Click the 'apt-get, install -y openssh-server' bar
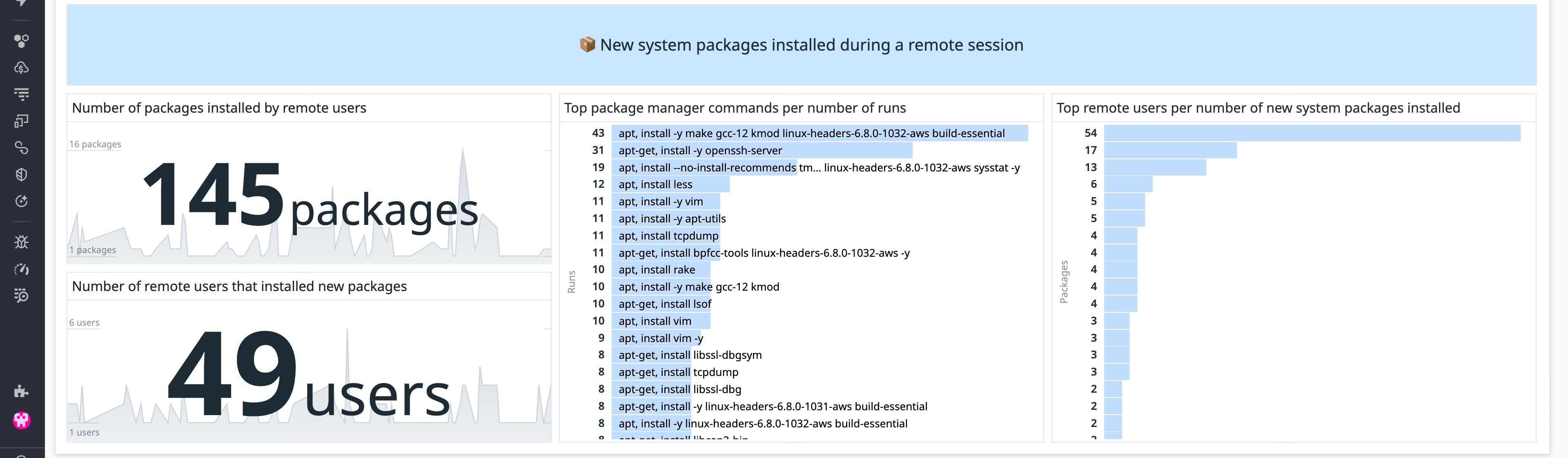Image resolution: width=1568 pixels, height=458 pixels. [x=761, y=150]
